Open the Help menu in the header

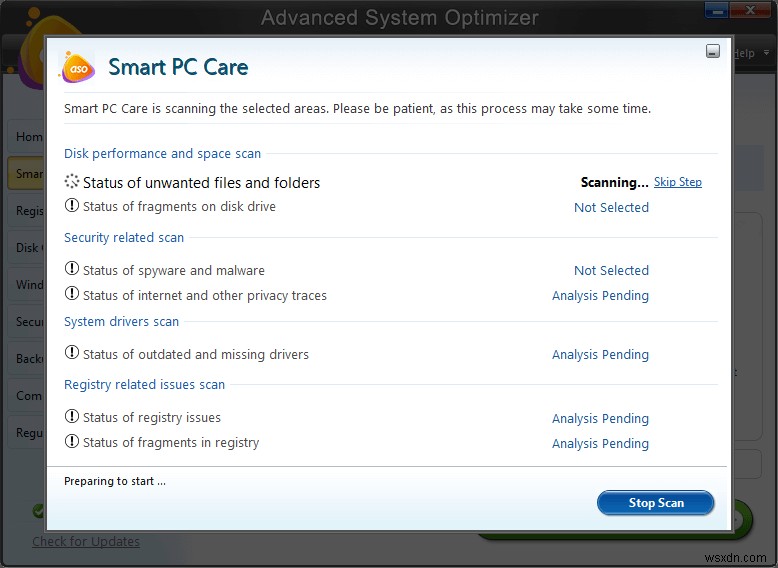[x=745, y=53]
